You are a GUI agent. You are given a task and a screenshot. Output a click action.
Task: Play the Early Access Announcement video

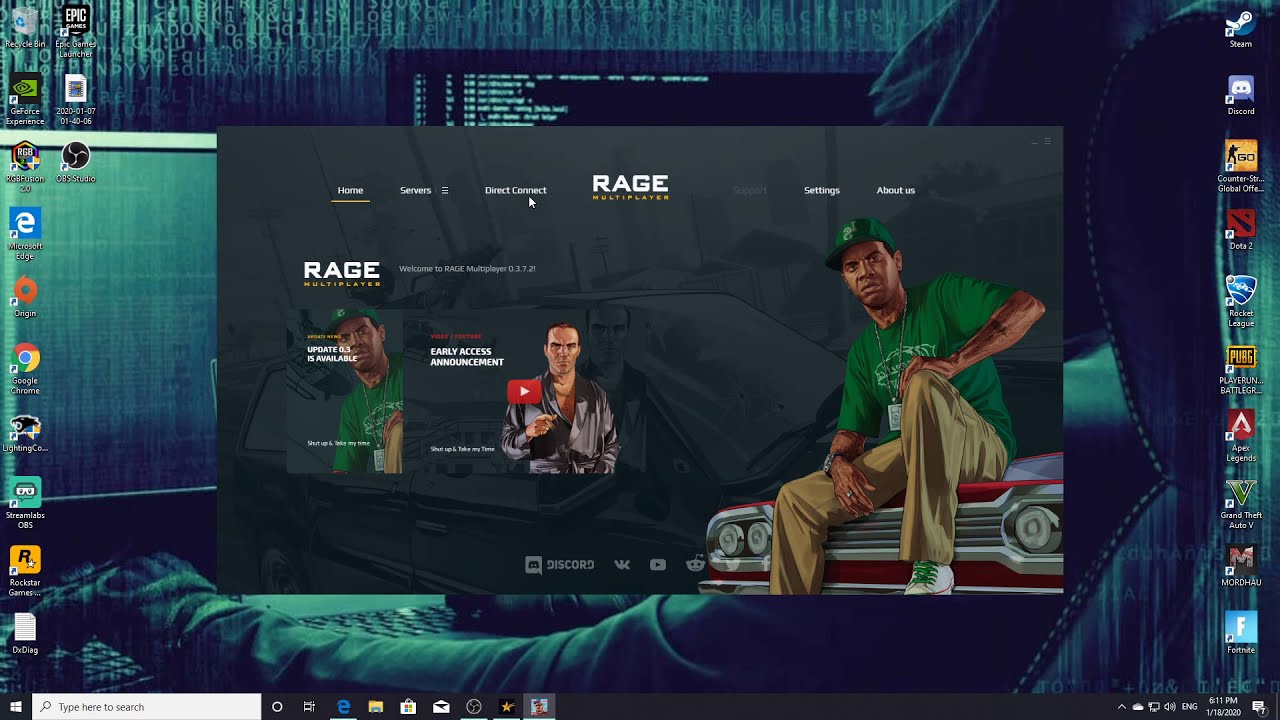pyautogui.click(x=524, y=391)
